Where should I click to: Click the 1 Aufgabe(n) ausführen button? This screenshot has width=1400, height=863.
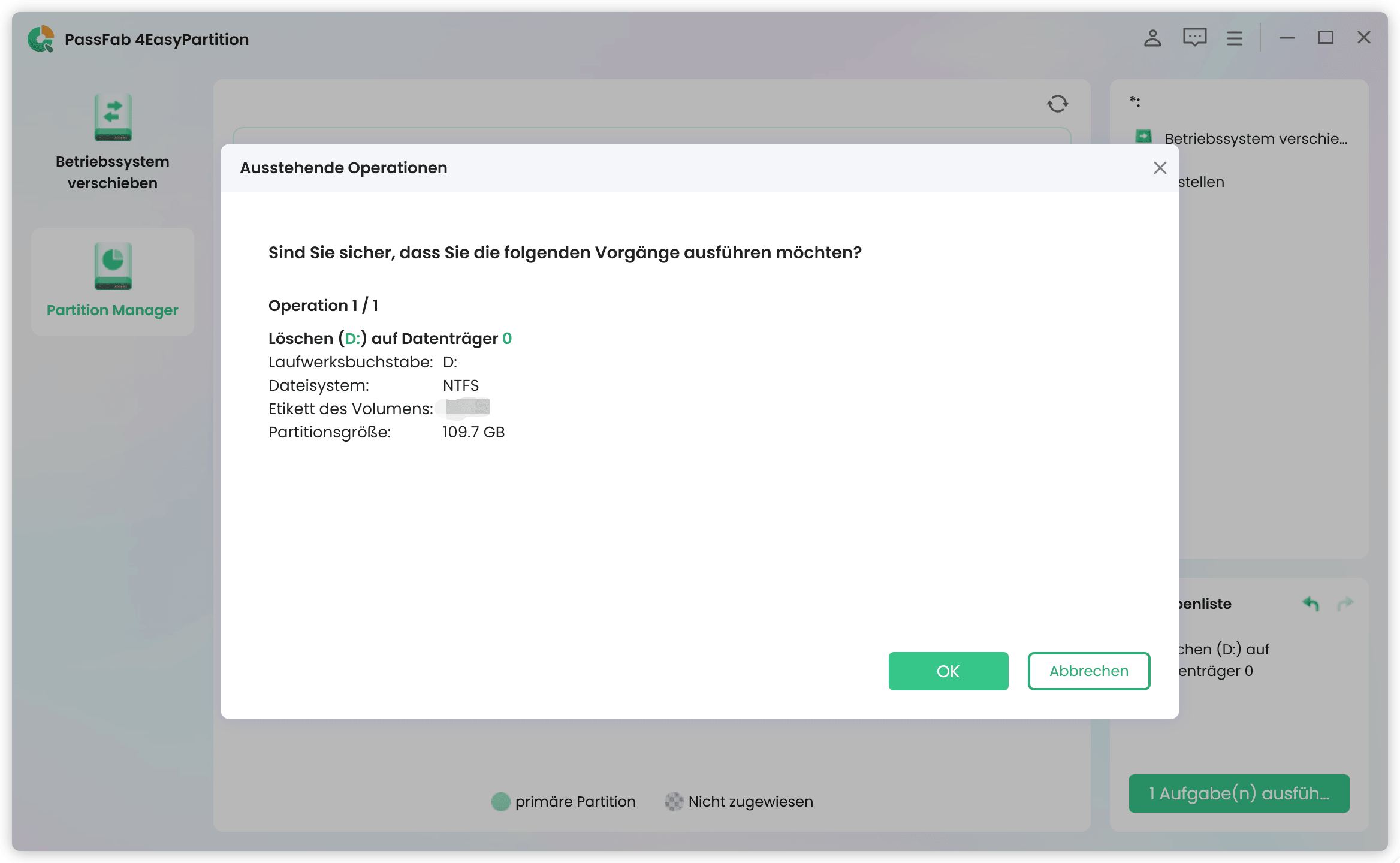pos(1239,793)
